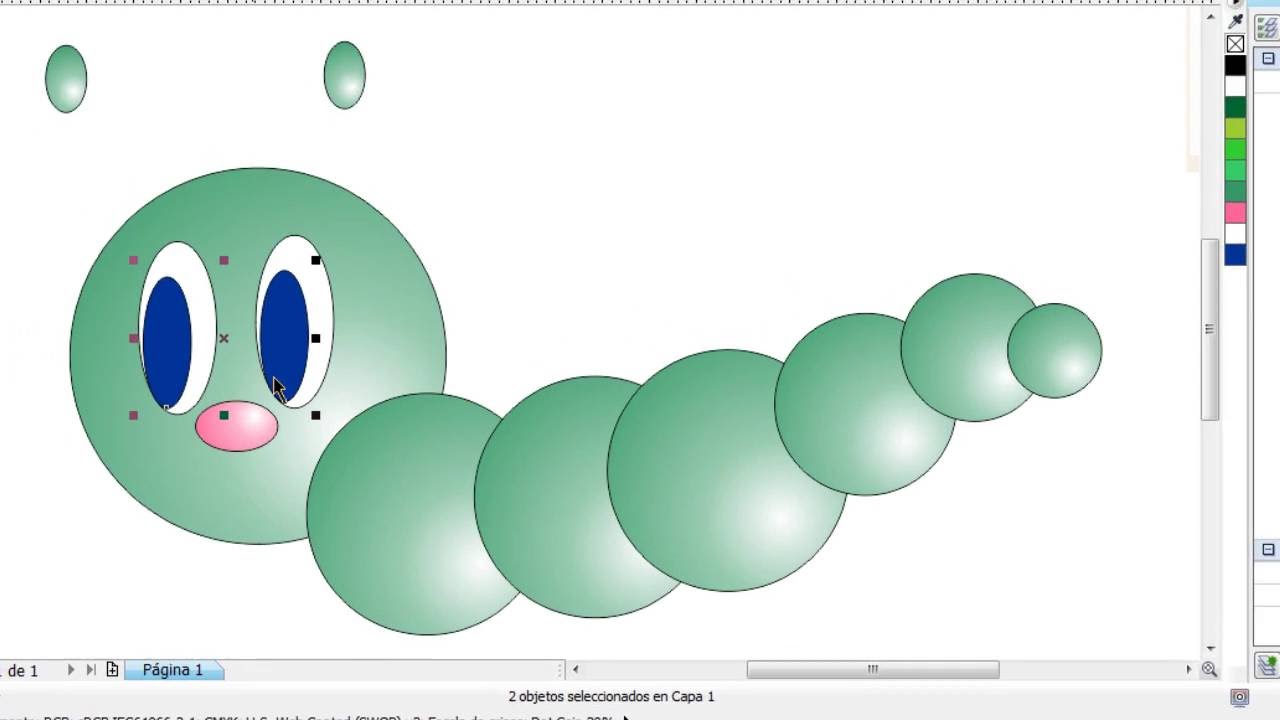
Task: Jump to the last page arrow
Action: click(x=91, y=670)
